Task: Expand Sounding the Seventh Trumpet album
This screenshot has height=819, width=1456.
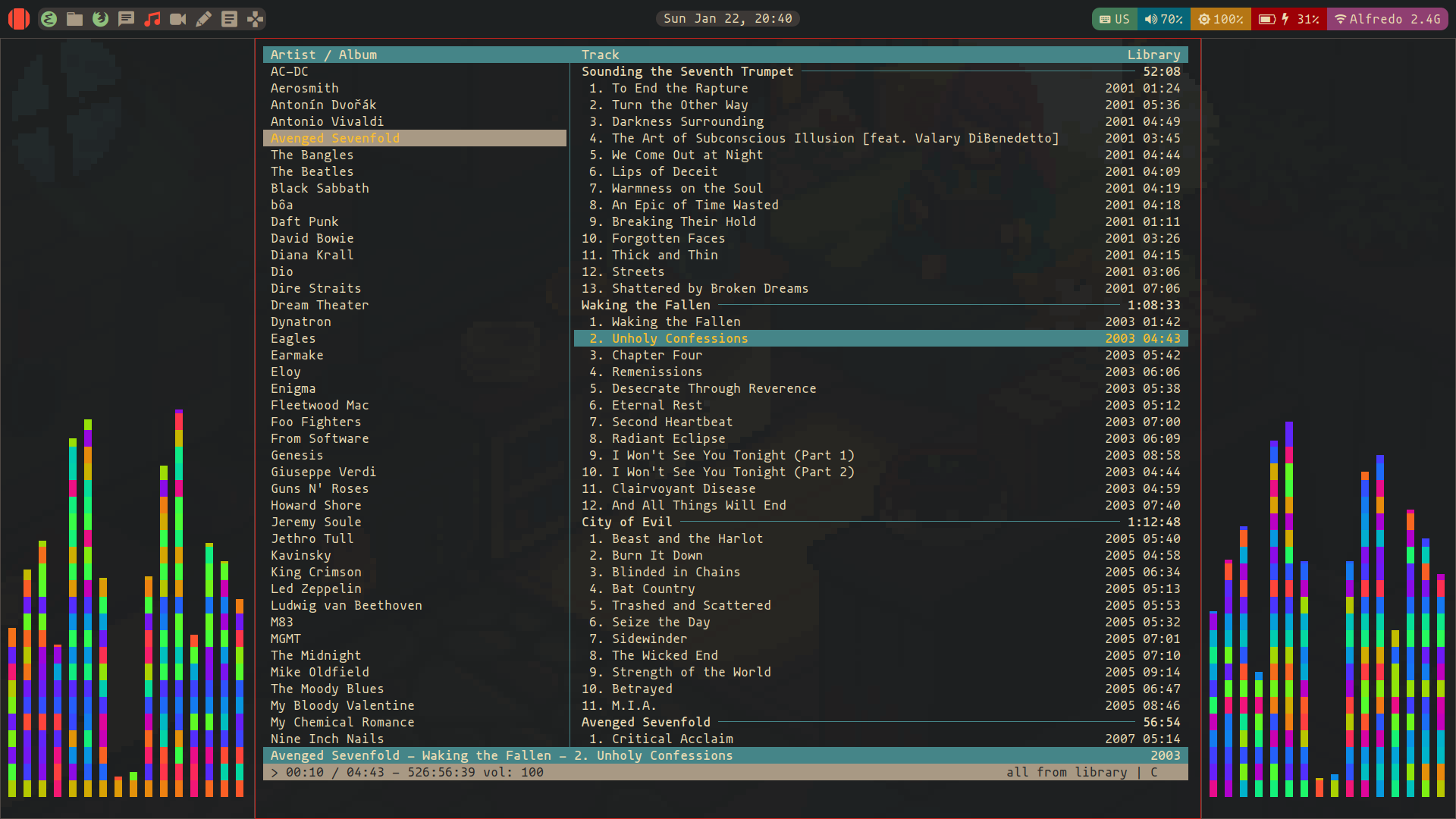Action: [687, 71]
